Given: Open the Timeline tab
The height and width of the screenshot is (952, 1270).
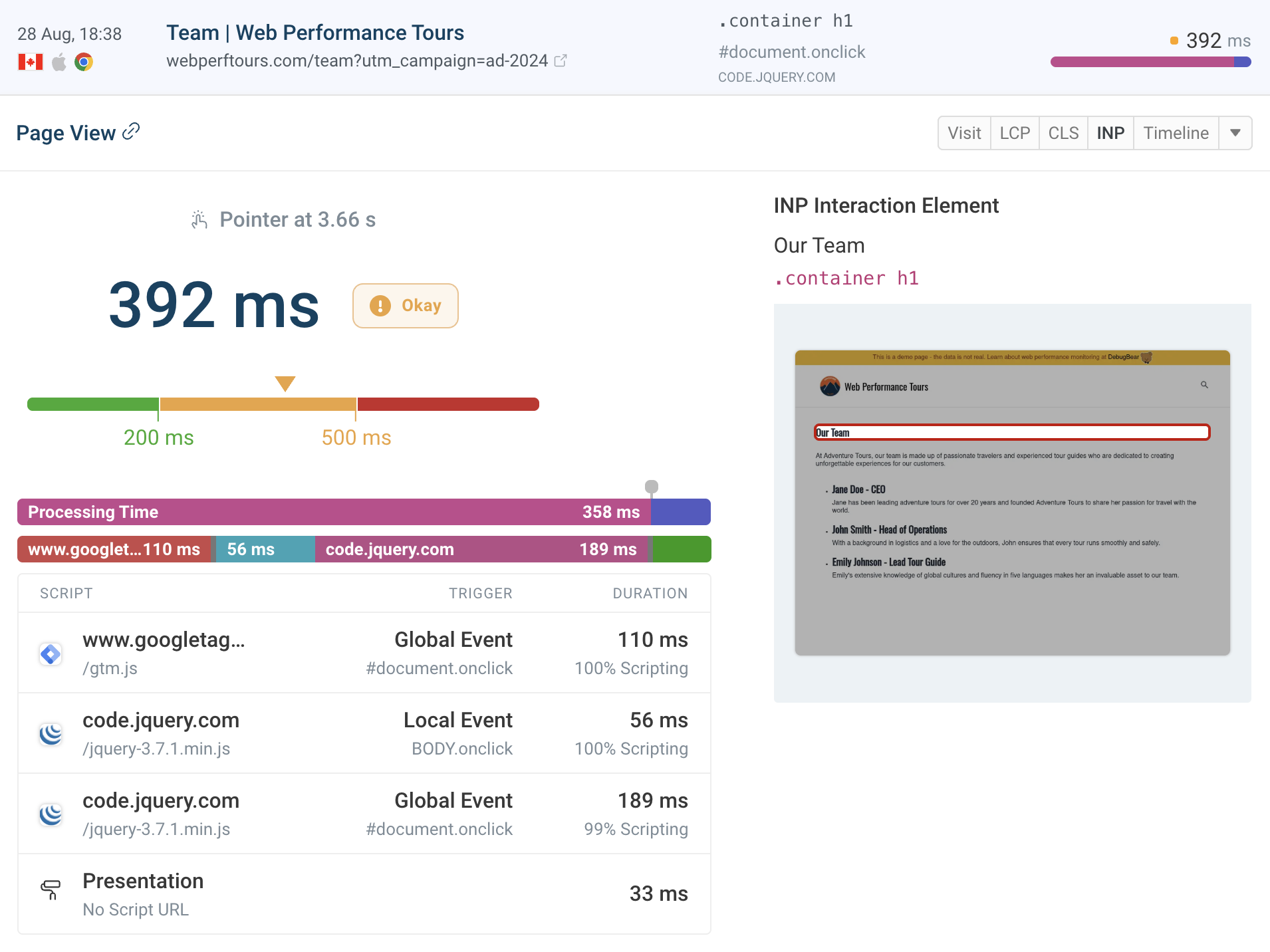Looking at the screenshot, I should pyautogui.click(x=1176, y=133).
